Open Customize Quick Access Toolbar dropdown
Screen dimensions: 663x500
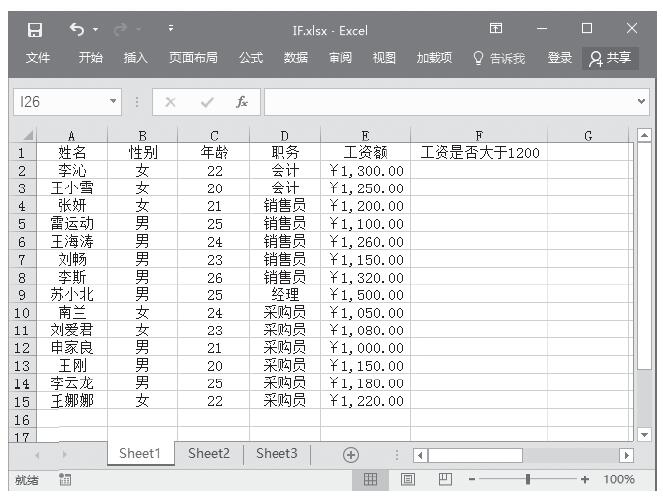pos(171,29)
